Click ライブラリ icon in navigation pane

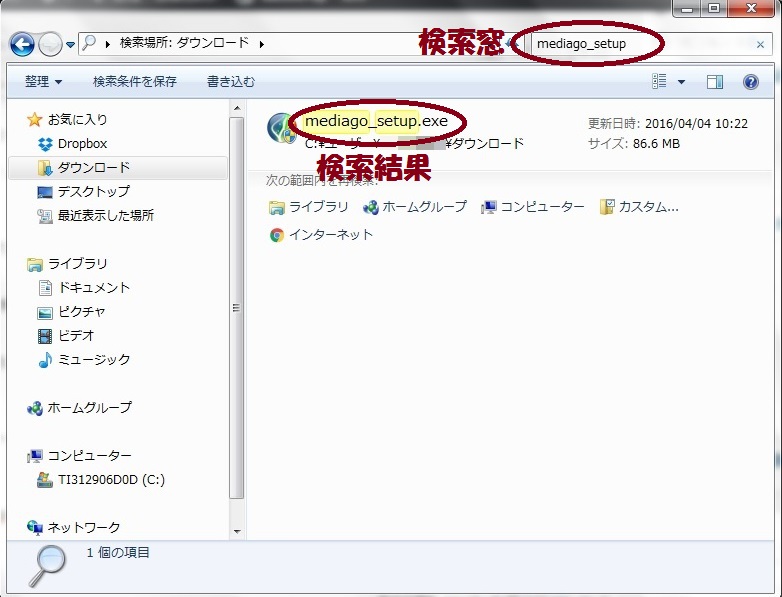point(34,264)
